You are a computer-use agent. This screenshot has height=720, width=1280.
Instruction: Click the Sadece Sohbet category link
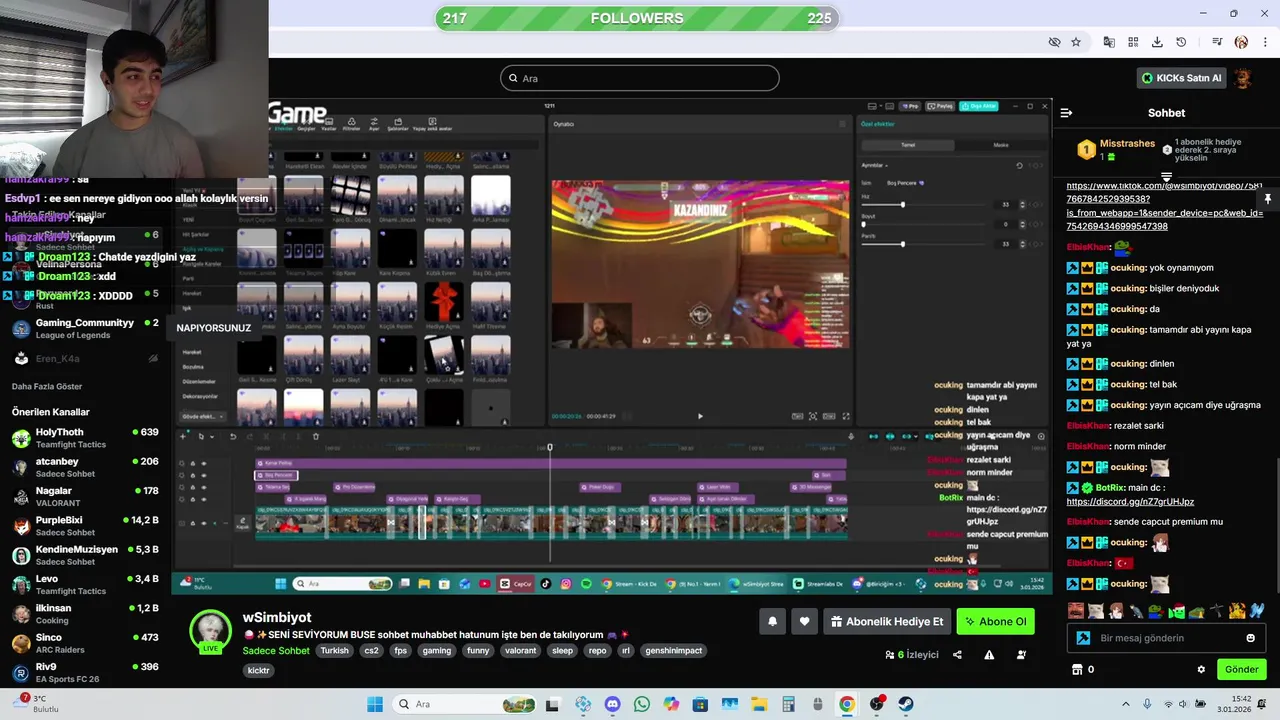(x=276, y=650)
